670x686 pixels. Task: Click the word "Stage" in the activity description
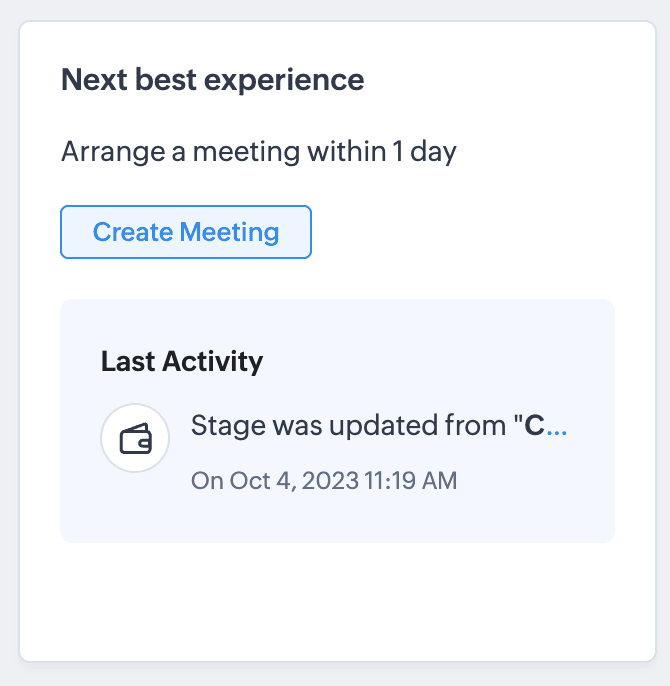(x=225, y=427)
